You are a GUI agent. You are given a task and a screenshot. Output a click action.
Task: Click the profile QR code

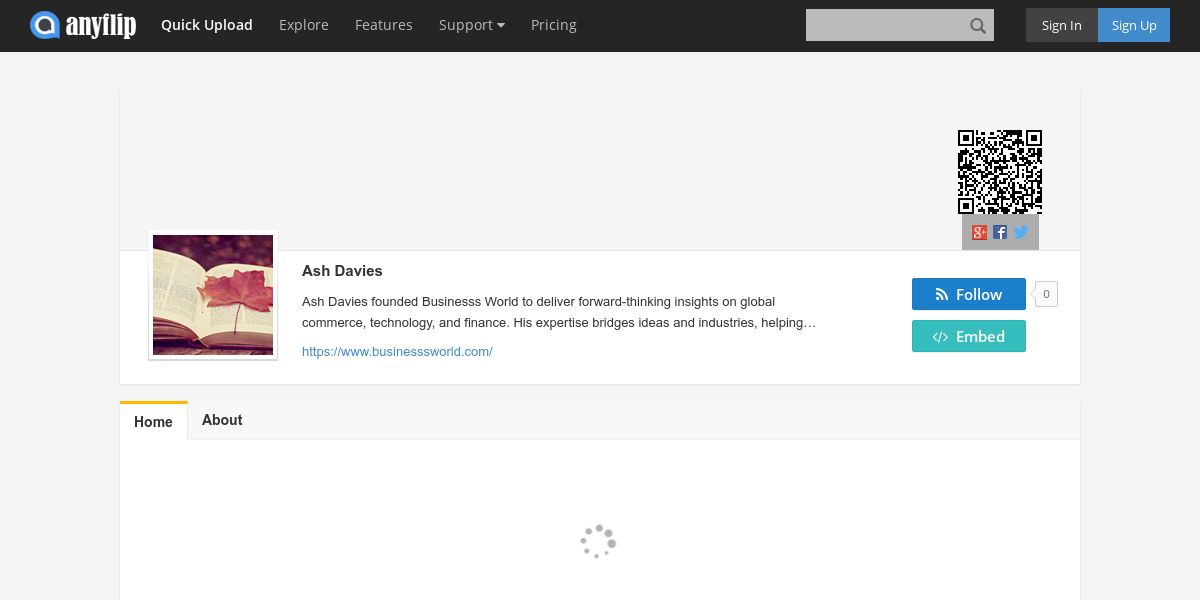point(1000,172)
